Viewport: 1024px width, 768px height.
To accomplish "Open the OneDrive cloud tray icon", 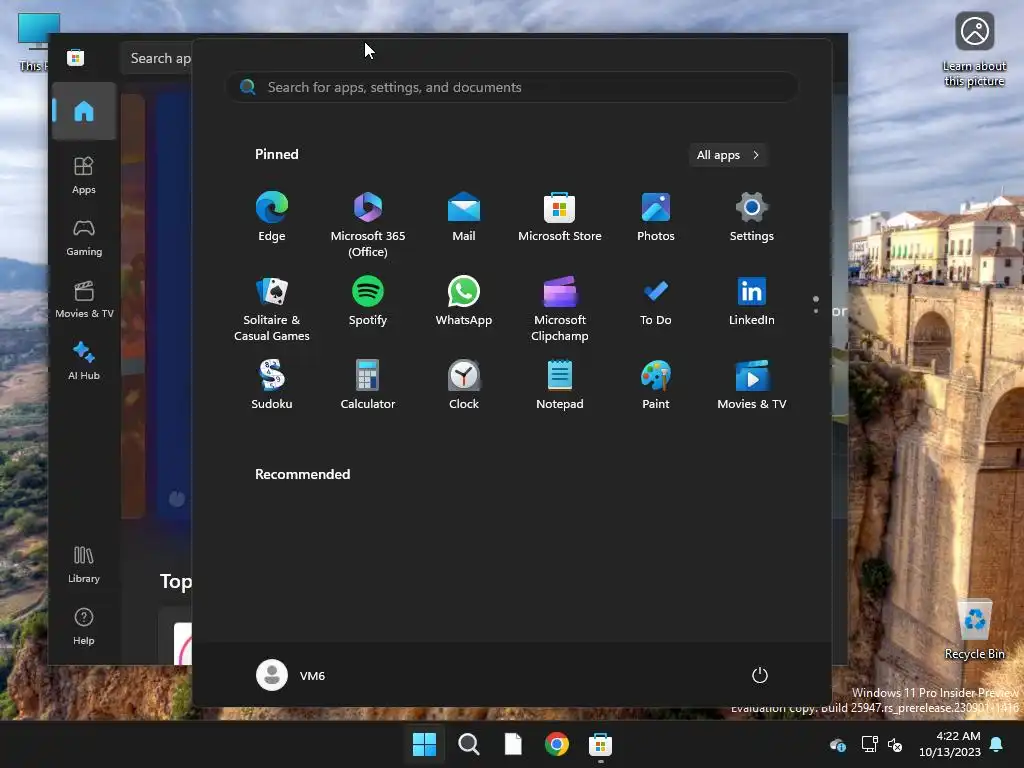I will click(x=838, y=744).
